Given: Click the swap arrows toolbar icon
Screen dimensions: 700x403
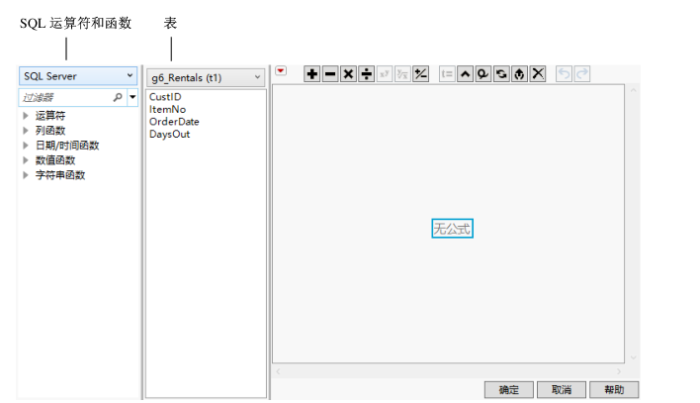Looking at the screenshot, I should 501,74.
